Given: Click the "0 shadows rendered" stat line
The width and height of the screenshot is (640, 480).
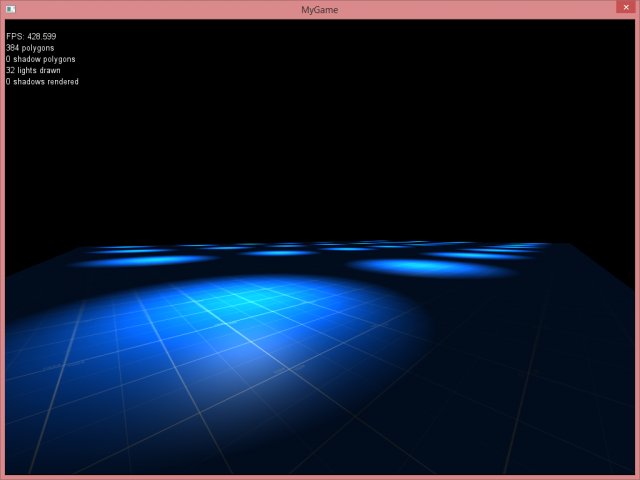Looking at the screenshot, I should [42, 81].
